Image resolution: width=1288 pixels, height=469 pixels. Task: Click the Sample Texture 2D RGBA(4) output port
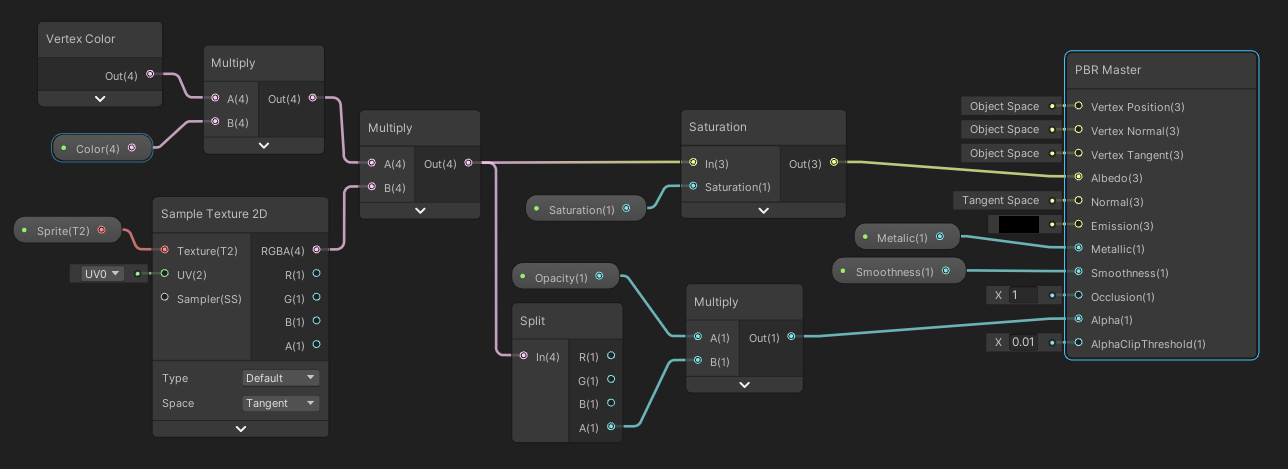(x=317, y=250)
